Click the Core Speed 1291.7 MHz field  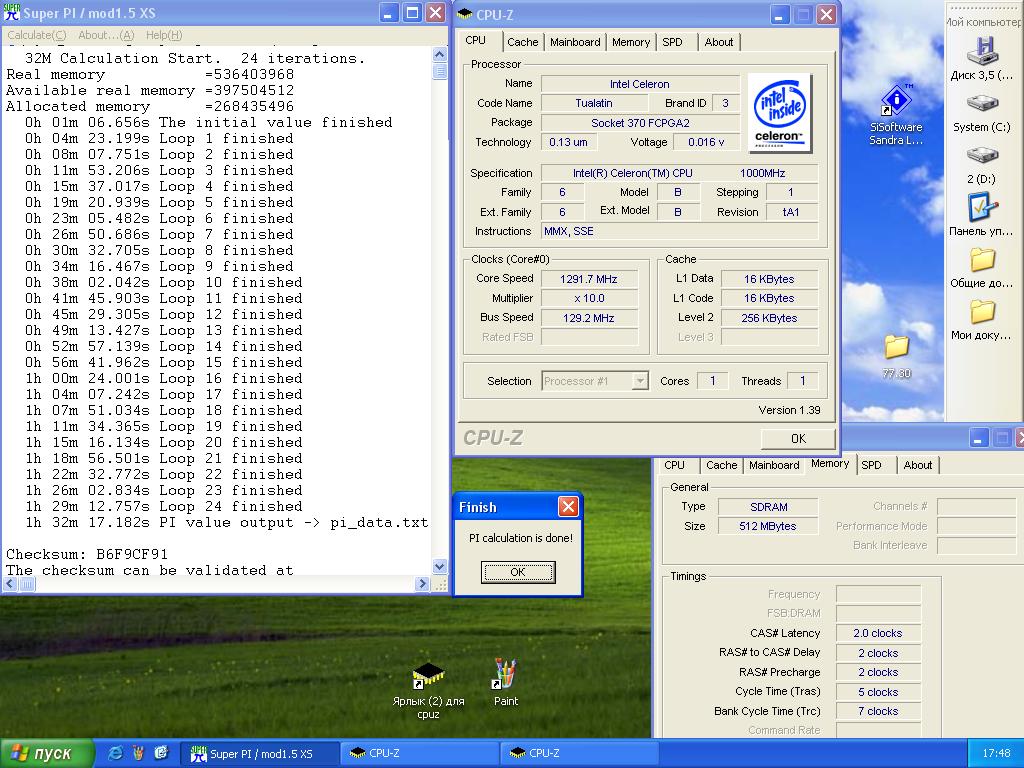[x=588, y=279]
